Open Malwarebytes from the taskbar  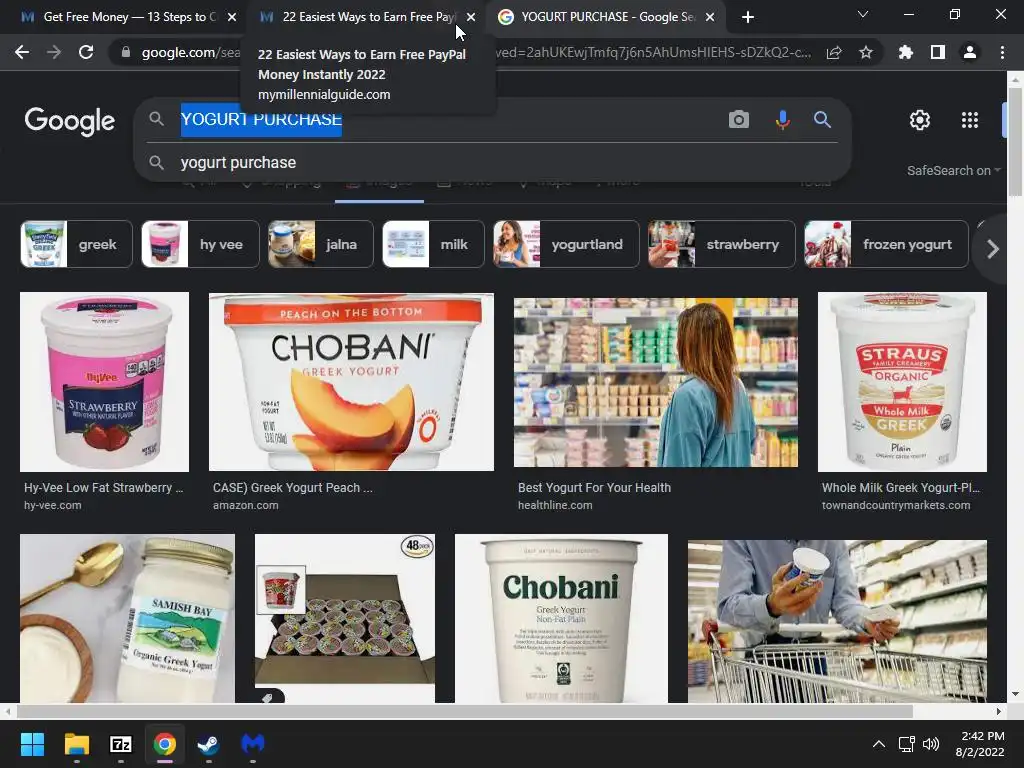point(253,743)
